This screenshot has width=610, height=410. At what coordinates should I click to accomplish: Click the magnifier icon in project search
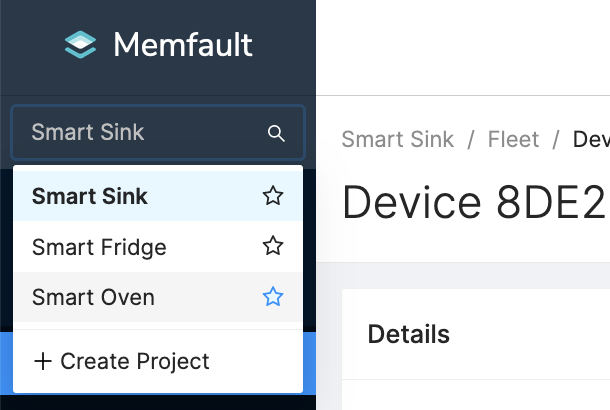point(277,133)
